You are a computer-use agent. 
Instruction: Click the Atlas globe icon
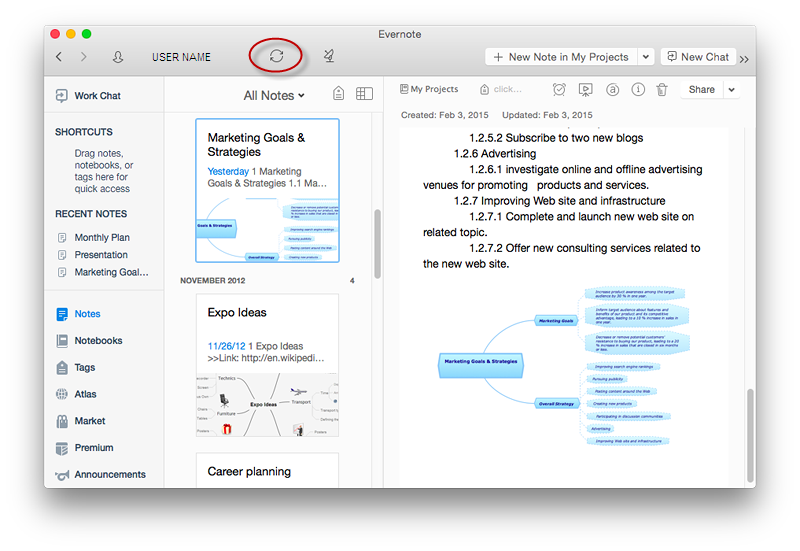click(x=62, y=394)
